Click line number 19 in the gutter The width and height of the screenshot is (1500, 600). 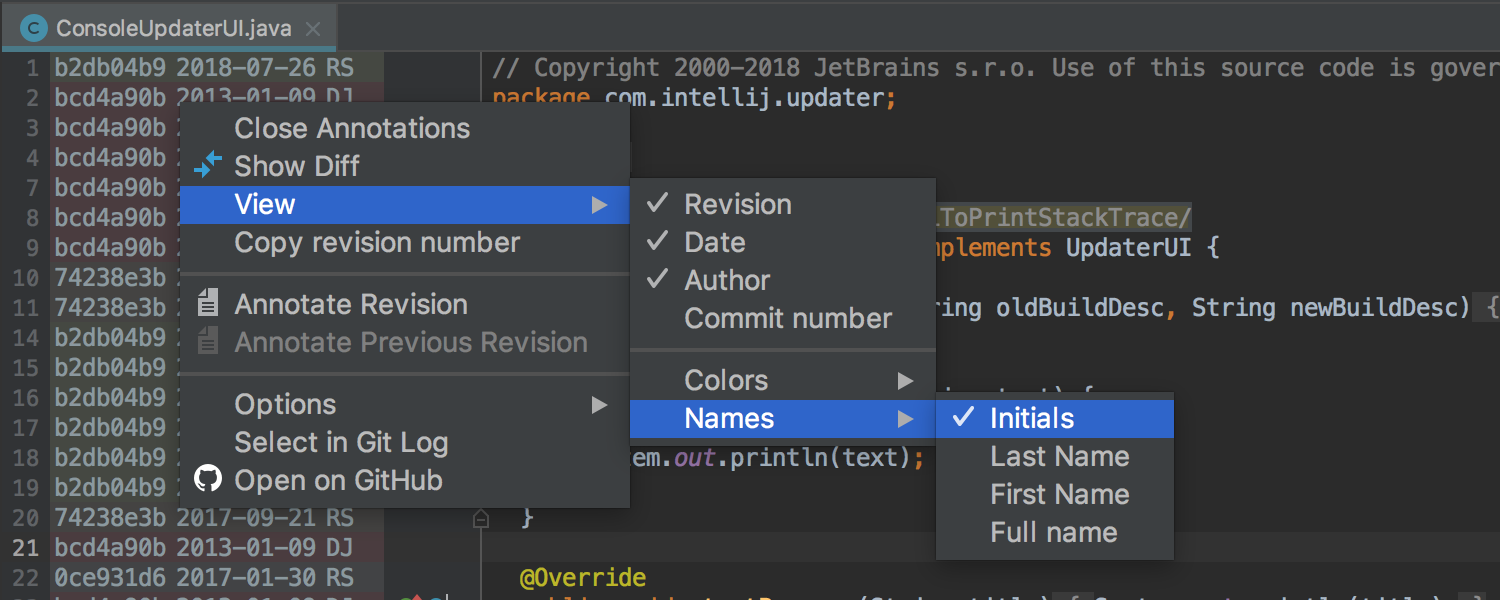[x=26, y=488]
